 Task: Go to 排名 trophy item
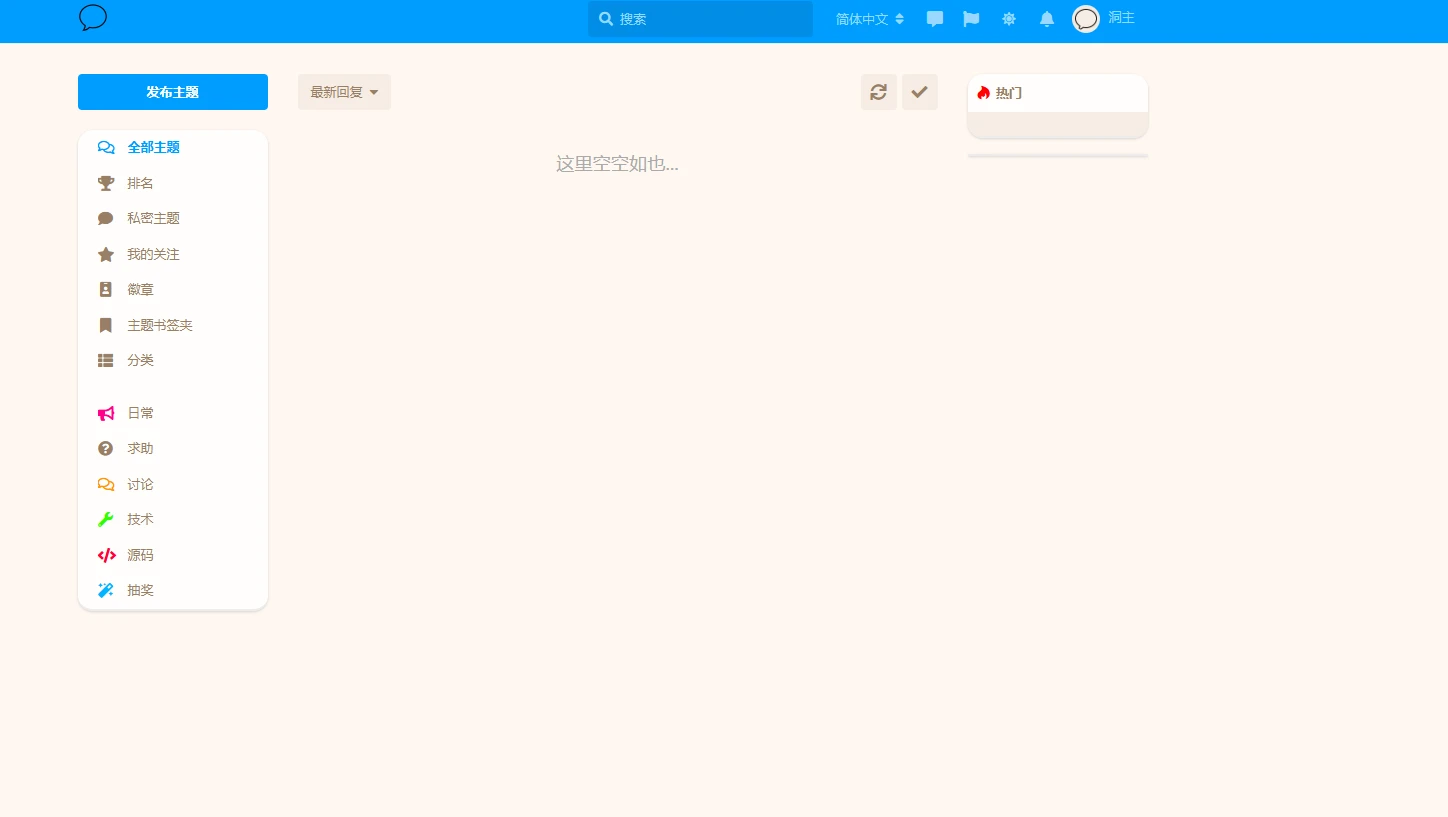pyautogui.click(x=140, y=184)
